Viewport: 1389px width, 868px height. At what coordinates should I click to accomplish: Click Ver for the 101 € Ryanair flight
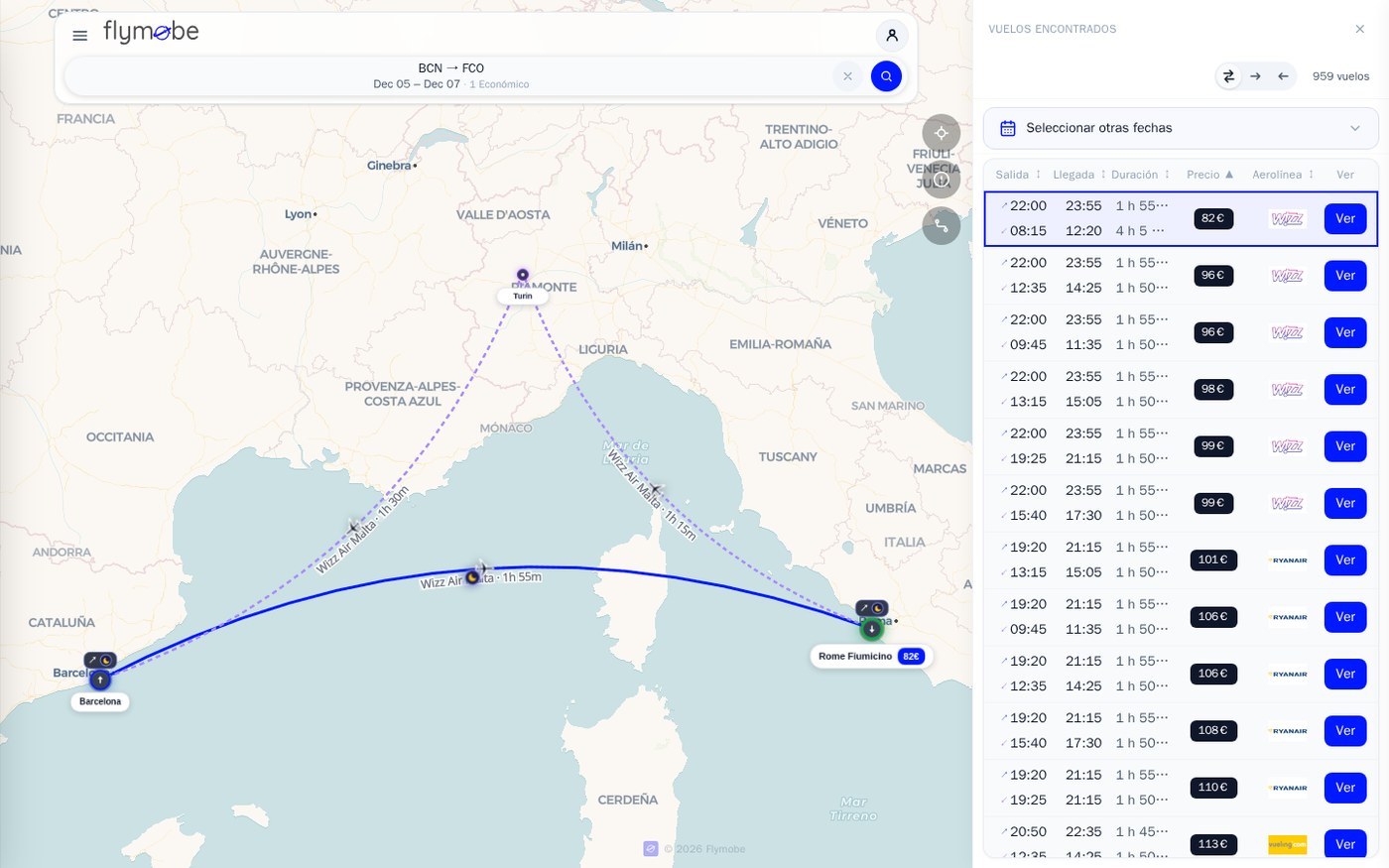(x=1345, y=560)
